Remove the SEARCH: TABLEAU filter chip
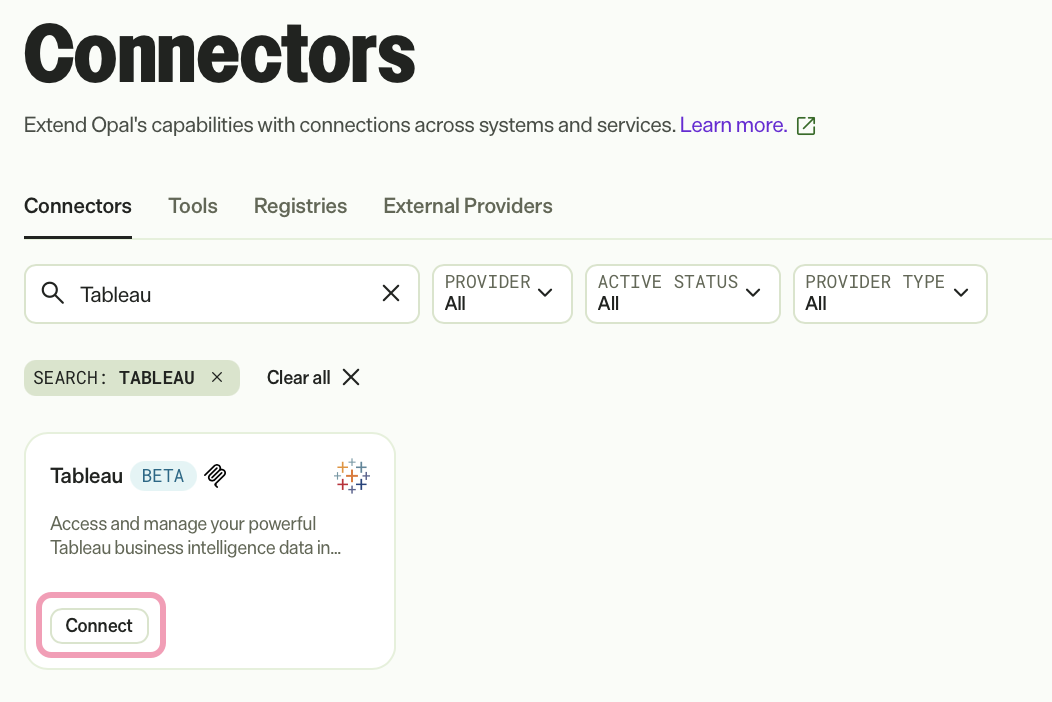1052x702 pixels. [217, 377]
